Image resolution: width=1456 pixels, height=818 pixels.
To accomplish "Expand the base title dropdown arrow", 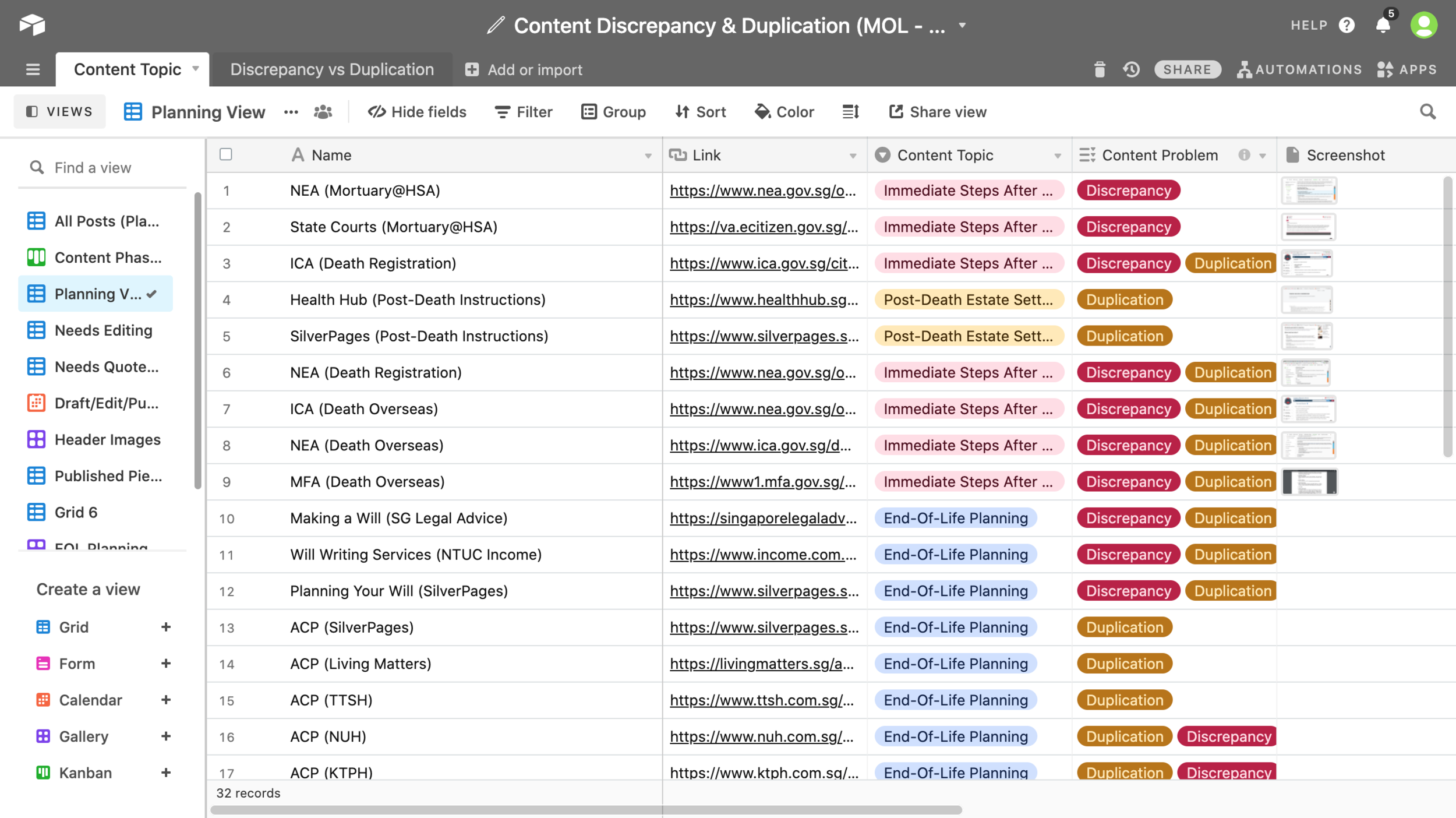I will 962,25.
